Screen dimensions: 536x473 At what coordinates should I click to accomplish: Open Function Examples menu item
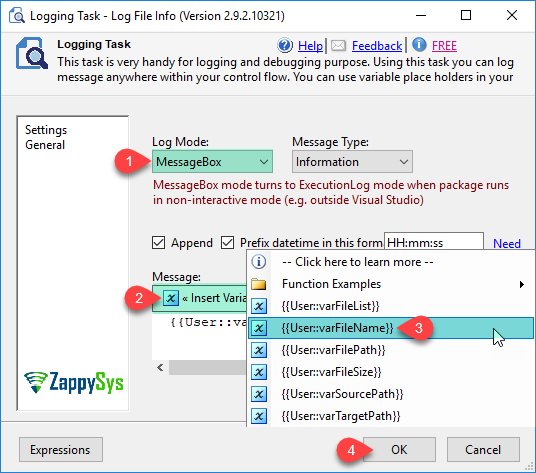click(390, 284)
